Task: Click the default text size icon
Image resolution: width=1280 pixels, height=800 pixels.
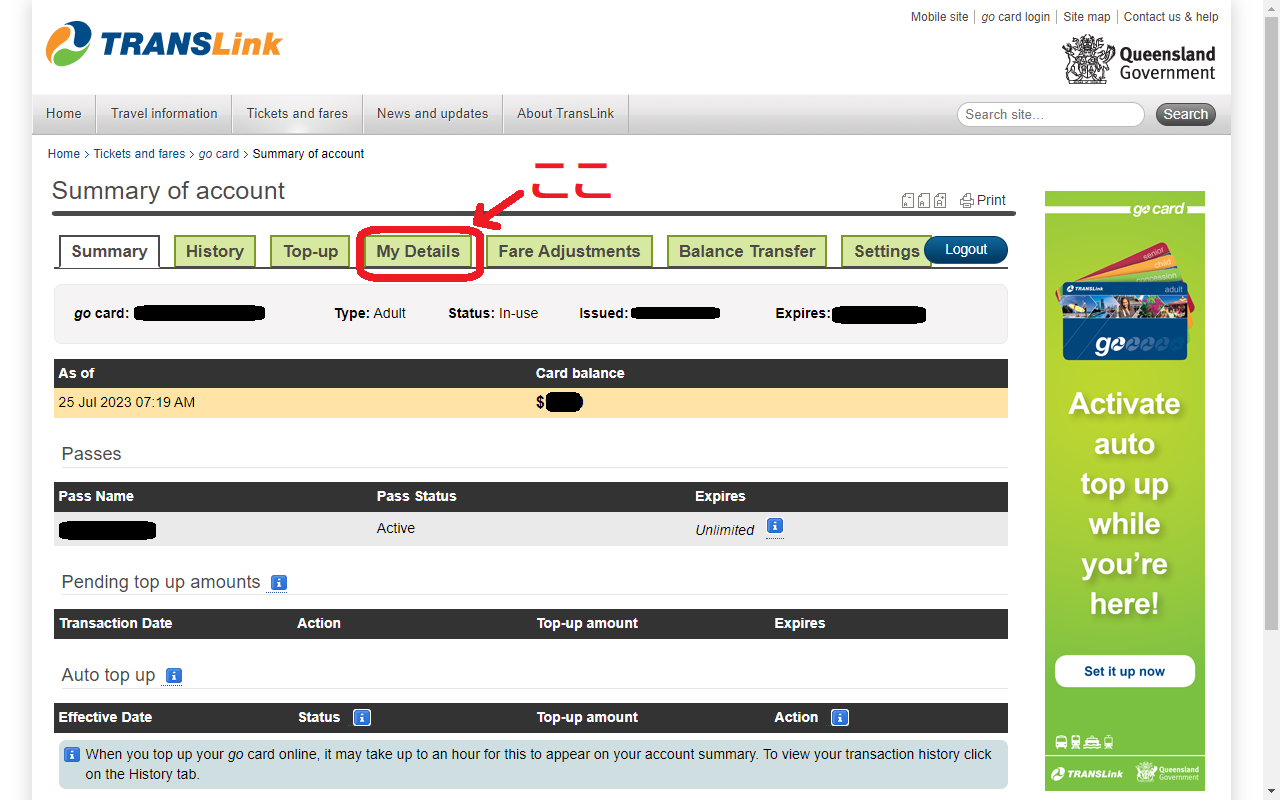Action: point(924,200)
